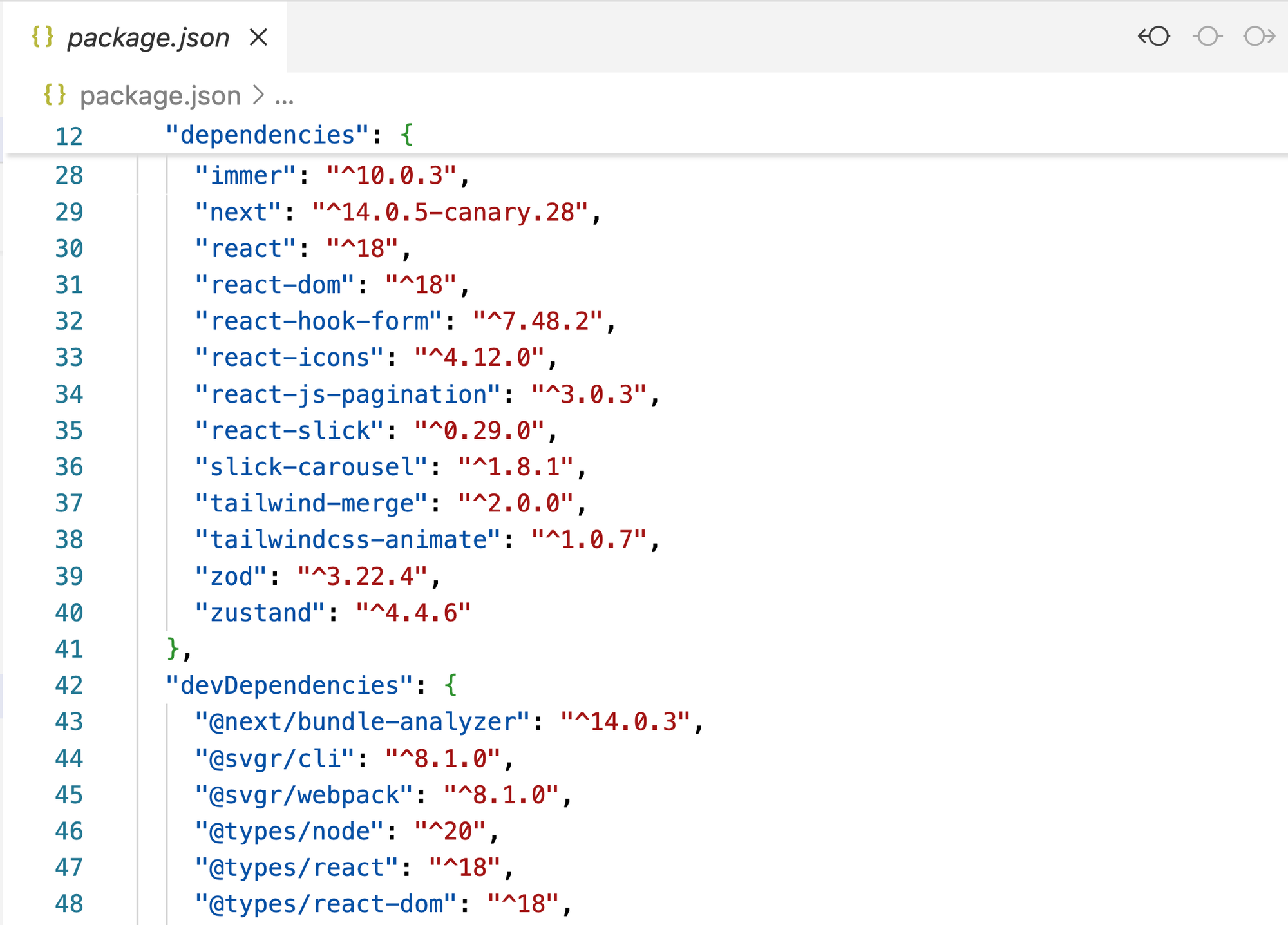Click on the "devDependencies" key
Viewport: 1288px width, 925px height.
pos(289,685)
